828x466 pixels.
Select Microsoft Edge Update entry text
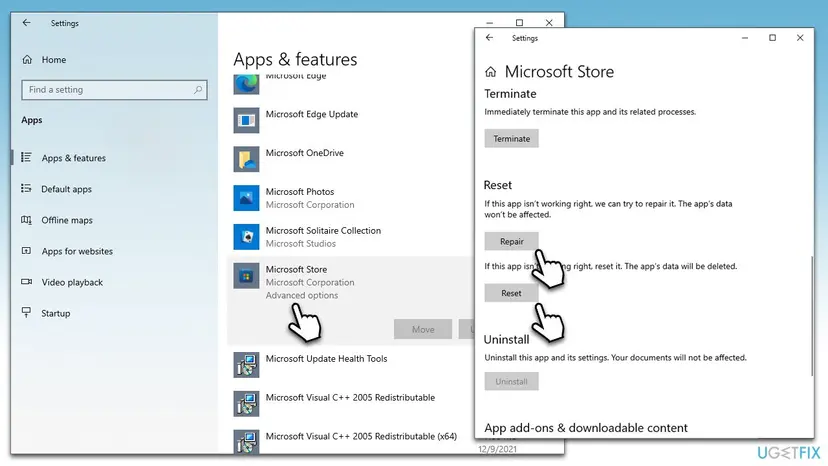point(312,114)
